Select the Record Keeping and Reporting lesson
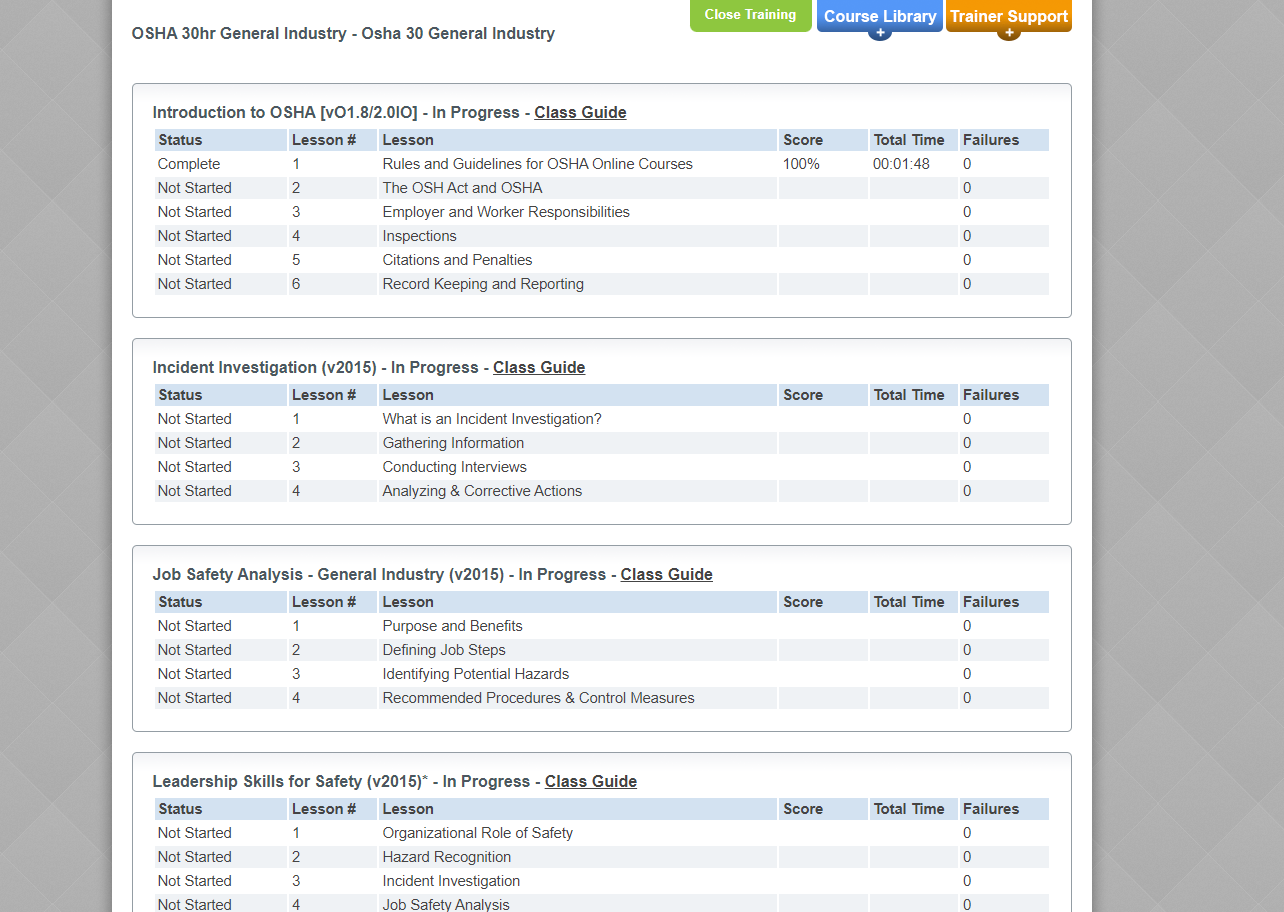Screen dimensions: 1284x912 coord(483,284)
